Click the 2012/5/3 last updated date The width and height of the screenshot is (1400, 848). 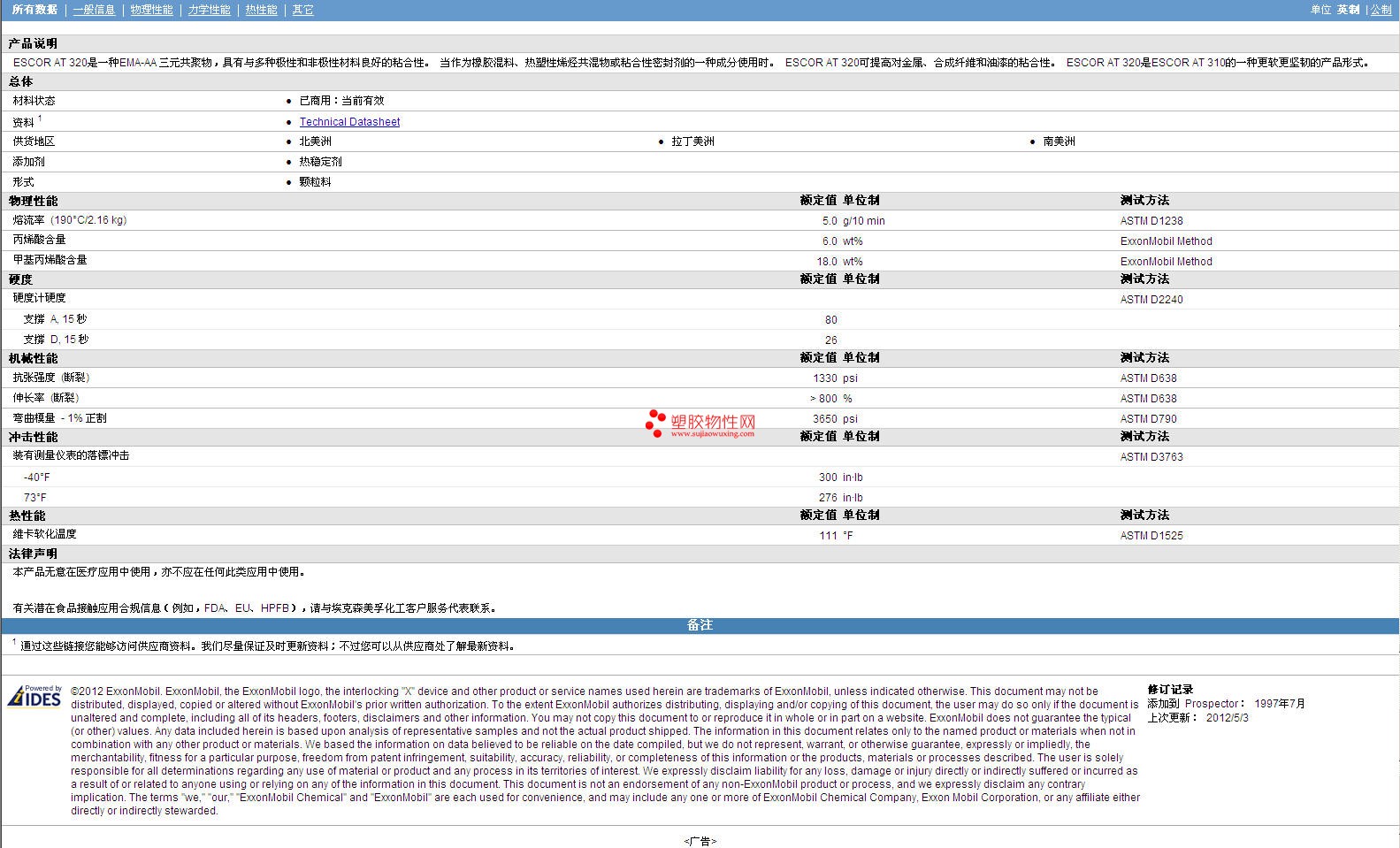pos(1228,718)
